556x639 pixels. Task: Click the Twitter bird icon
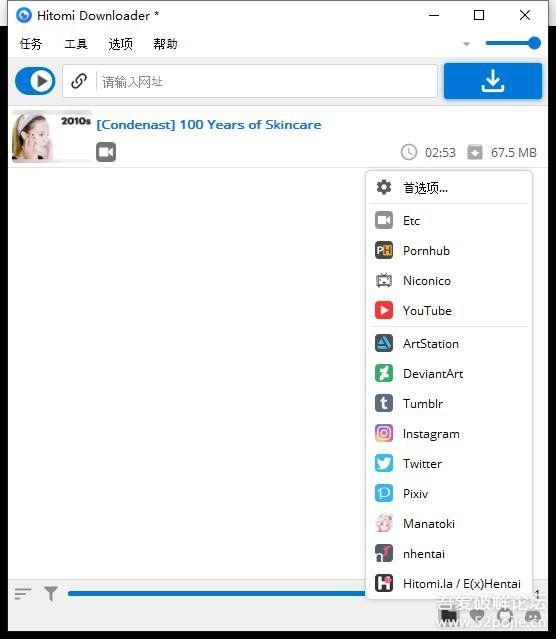384,463
